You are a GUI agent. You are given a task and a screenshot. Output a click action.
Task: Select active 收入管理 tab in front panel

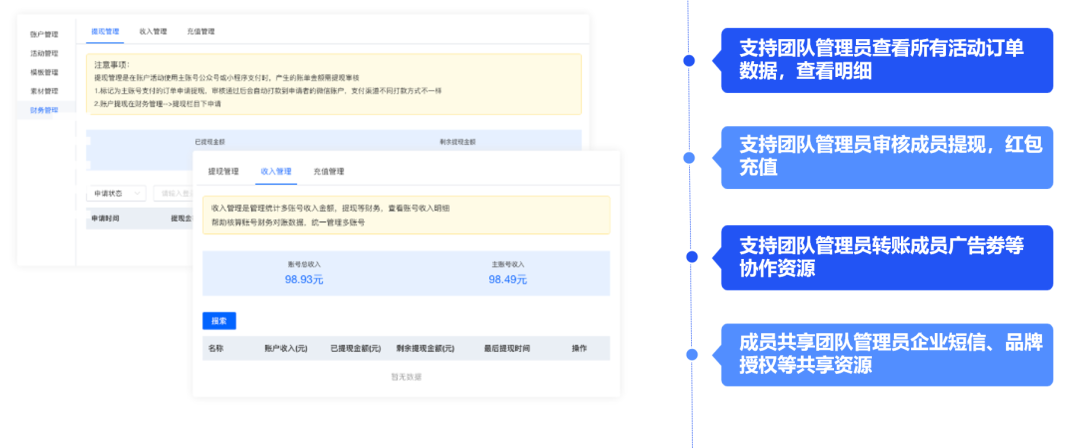click(x=276, y=171)
